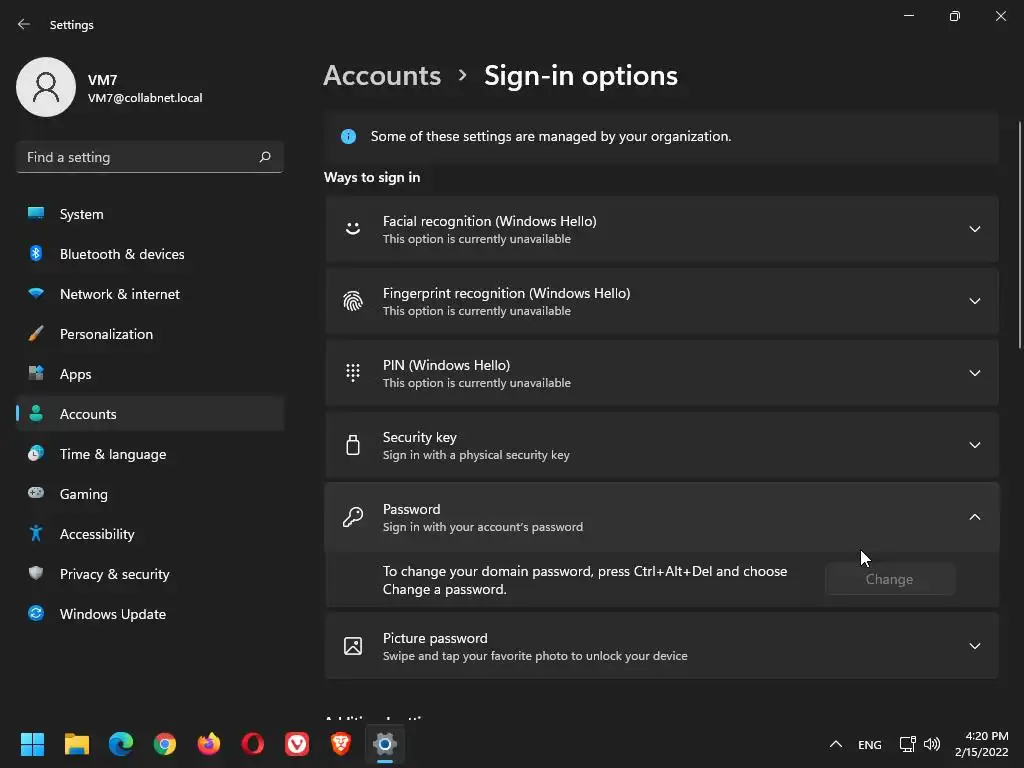Screen dimensions: 1024x768
Task: Expand PIN (Windows Hello) chevron
Action: [974, 373]
